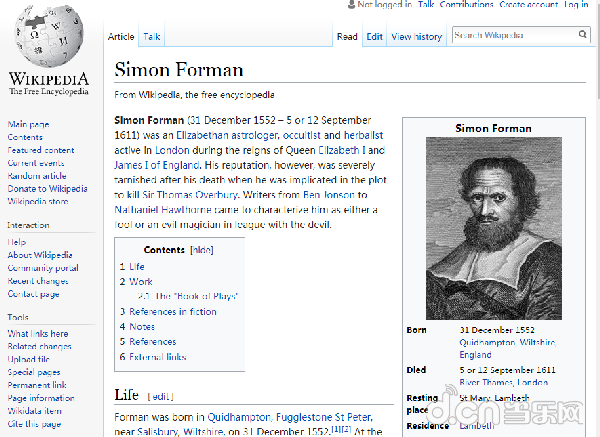Screen dimensions: 600x437
Task: Click the Log in link
Action: (x=576, y=4)
